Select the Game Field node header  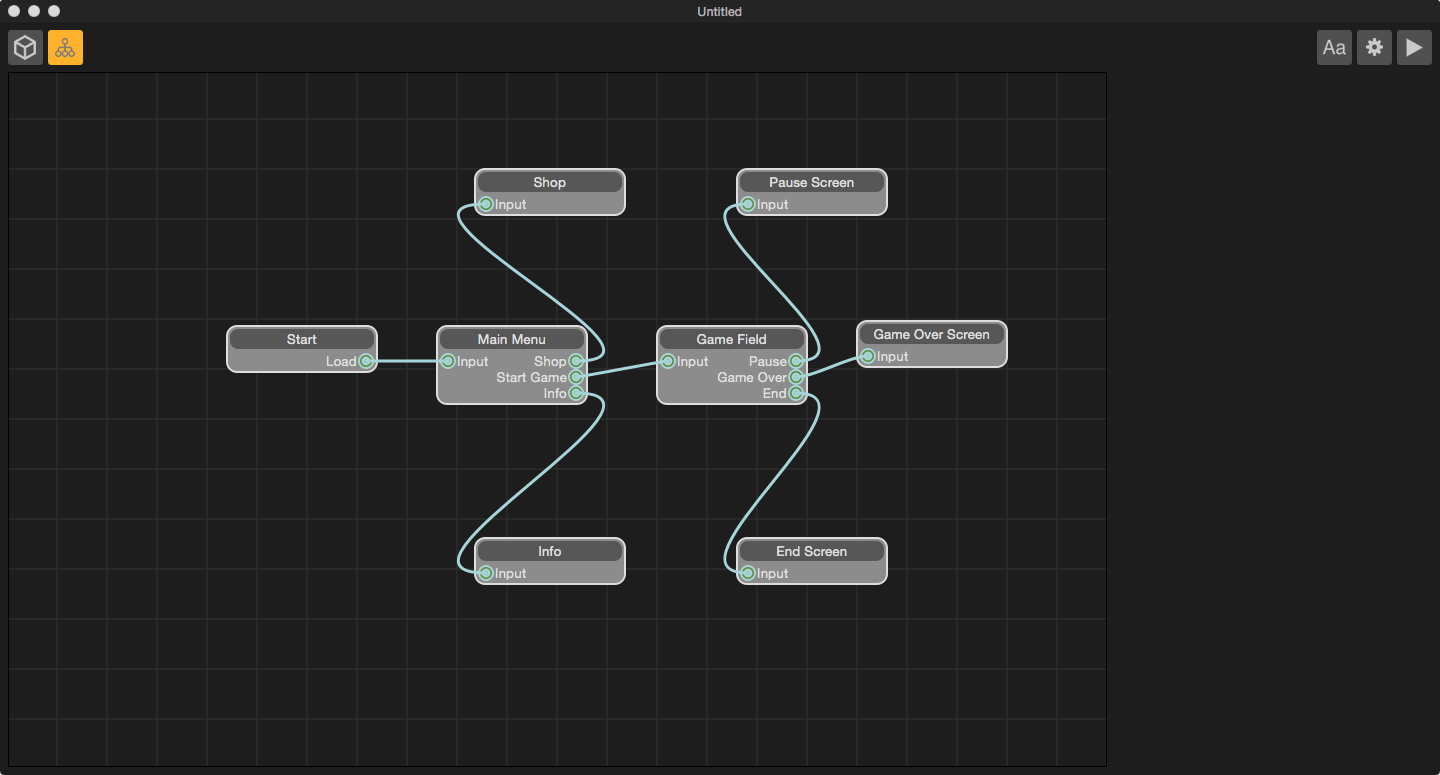coord(732,339)
